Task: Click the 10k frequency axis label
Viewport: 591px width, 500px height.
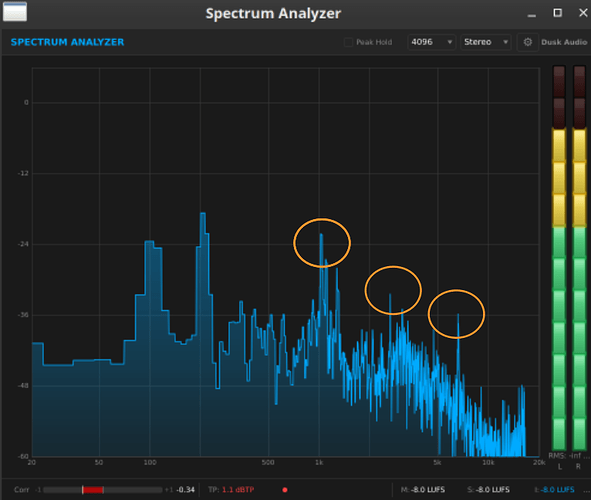Action: (488, 462)
